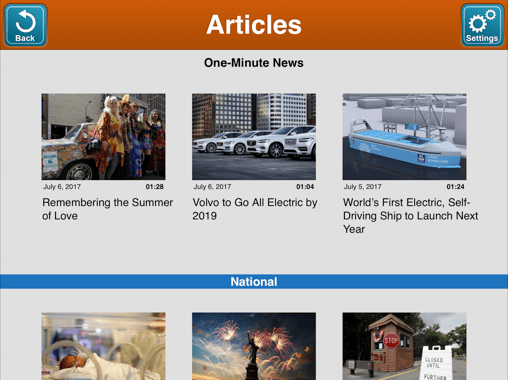
Task: Open the blue electric ship thumbnail
Action: tap(404, 137)
